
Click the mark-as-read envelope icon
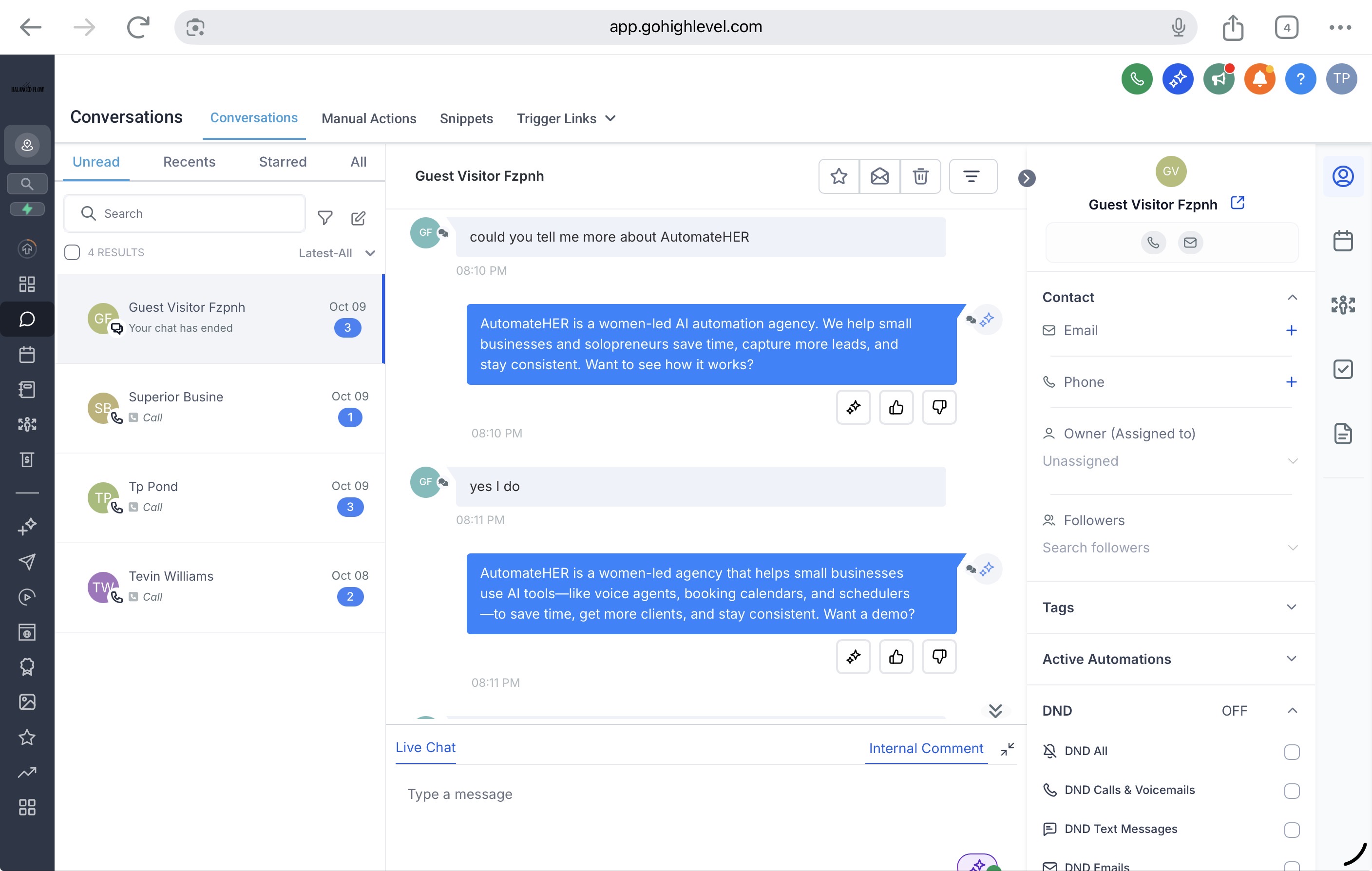point(880,177)
